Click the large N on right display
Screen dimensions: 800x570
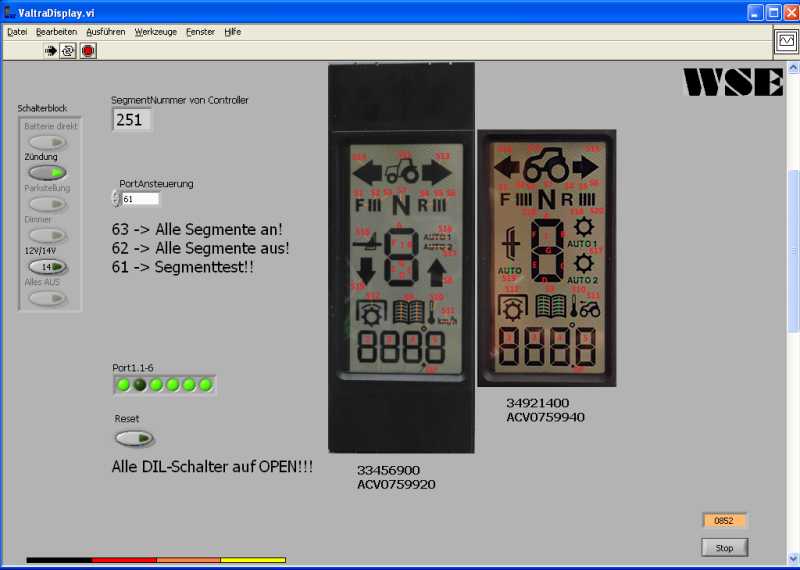point(546,200)
